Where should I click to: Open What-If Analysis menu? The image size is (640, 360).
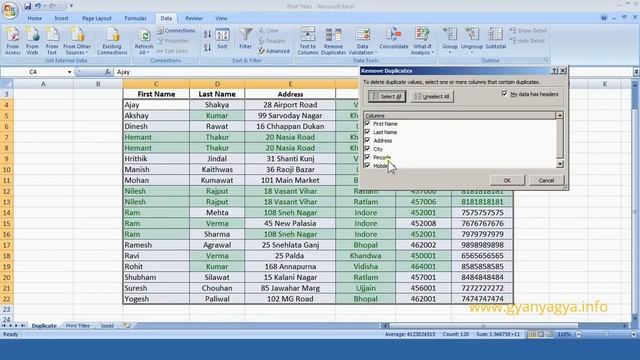coord(422,41)
